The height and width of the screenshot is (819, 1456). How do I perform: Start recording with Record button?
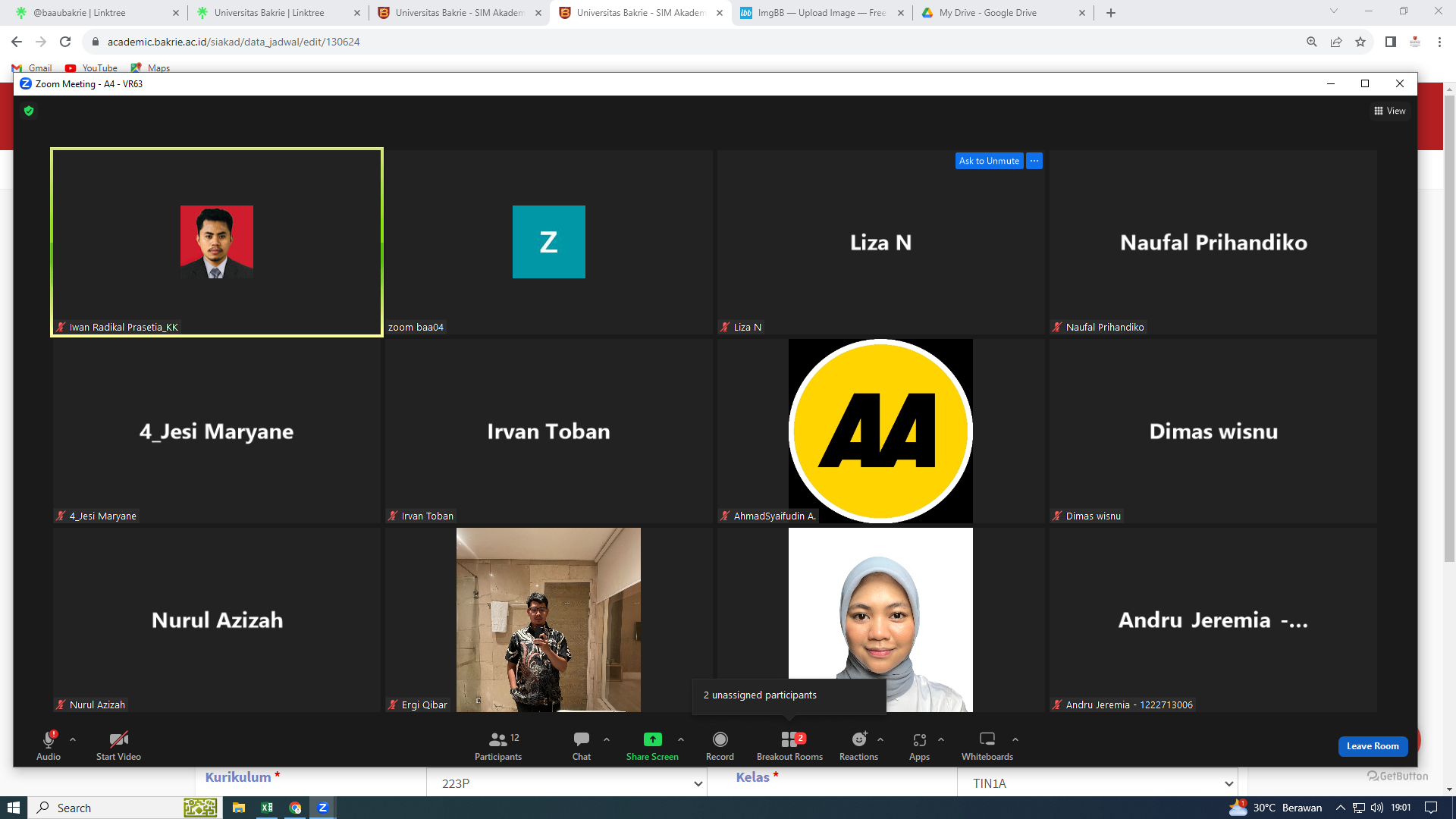pyautogui.click(x=720, y=745)
